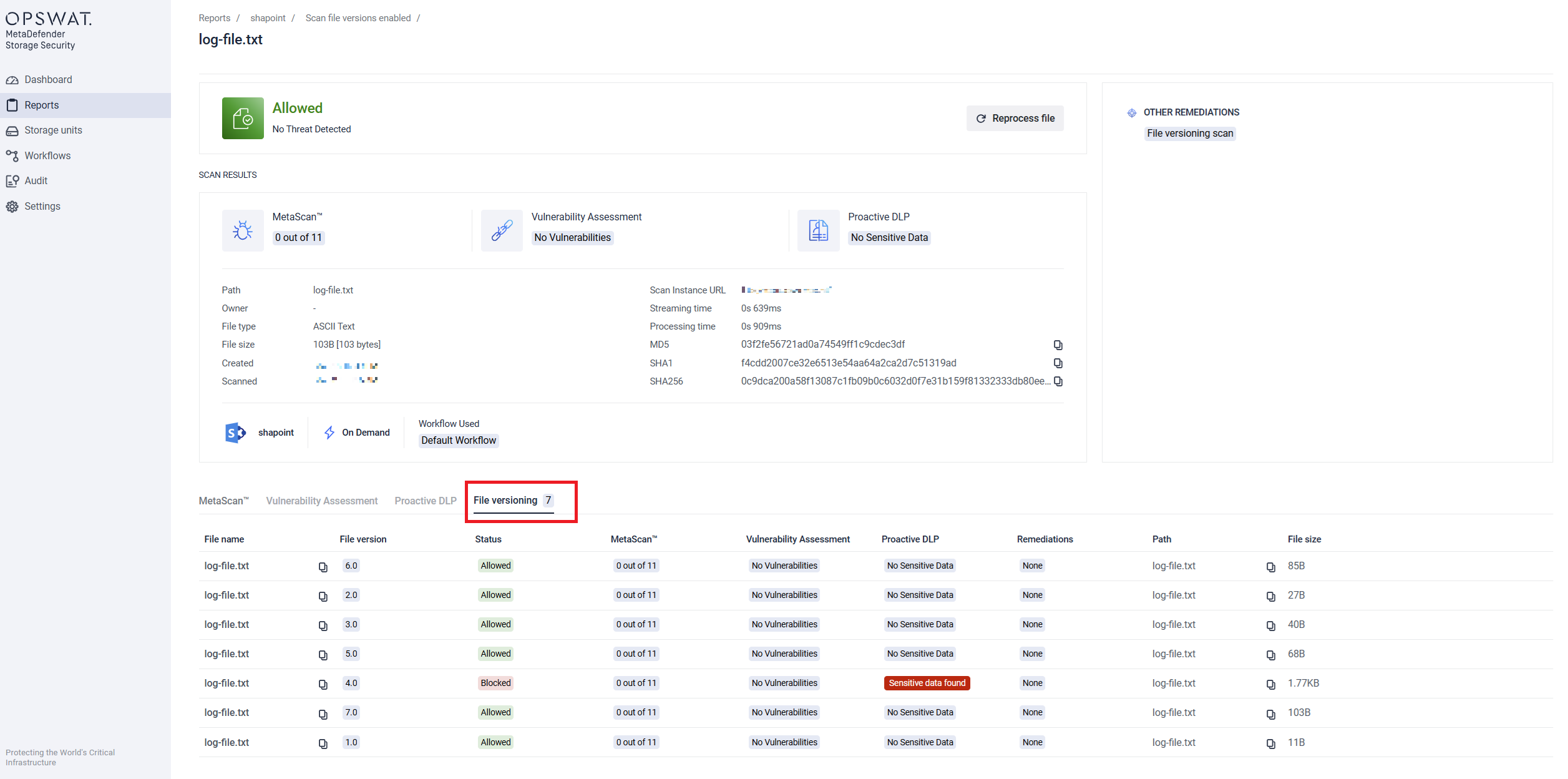1568x779 pixels.
Task: Copy the SHA1 hash value
Action: click(1058, 363)
